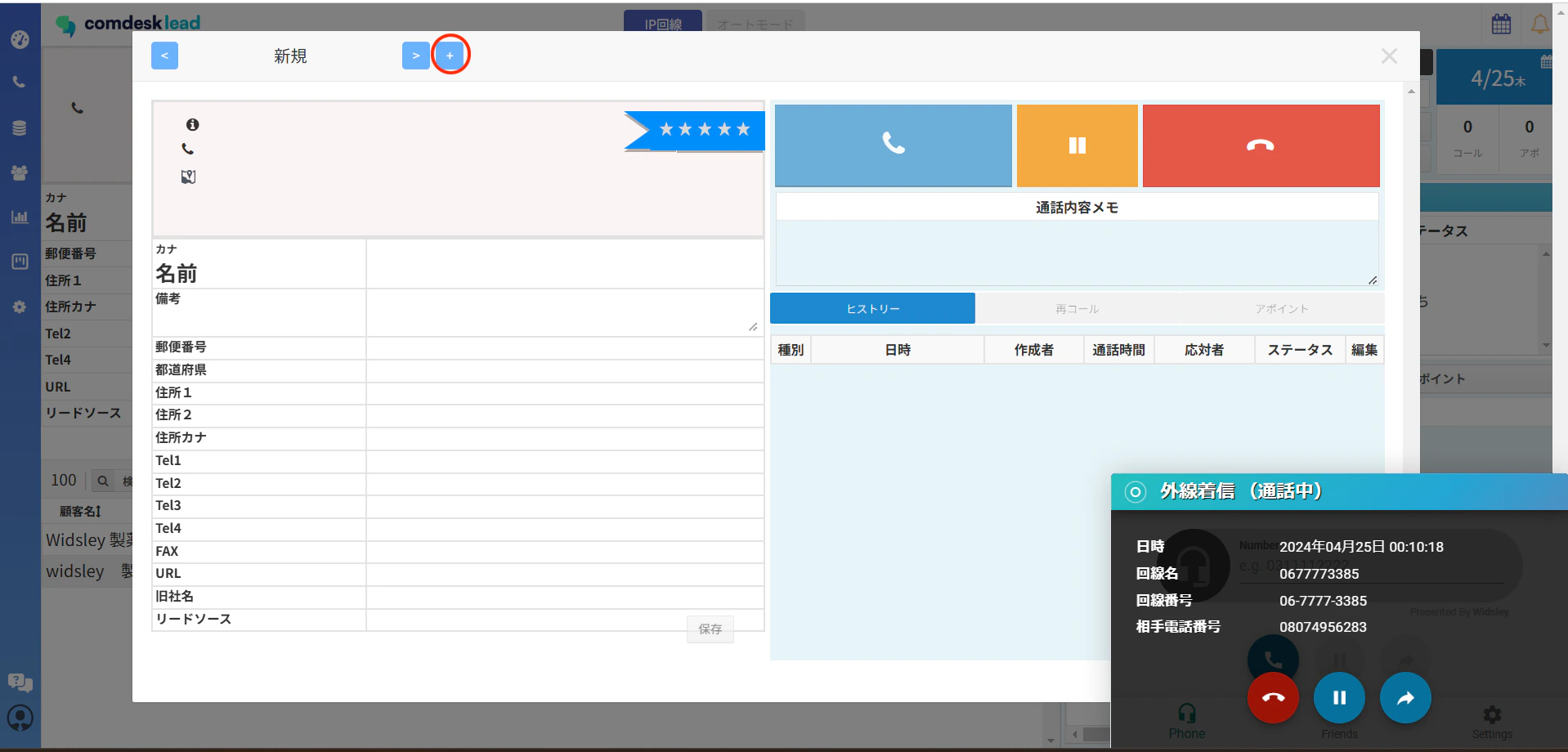Open the user profile icon in sidebar
The height and width of the screenshot is (752, 1568).
(x=20, y=718)
